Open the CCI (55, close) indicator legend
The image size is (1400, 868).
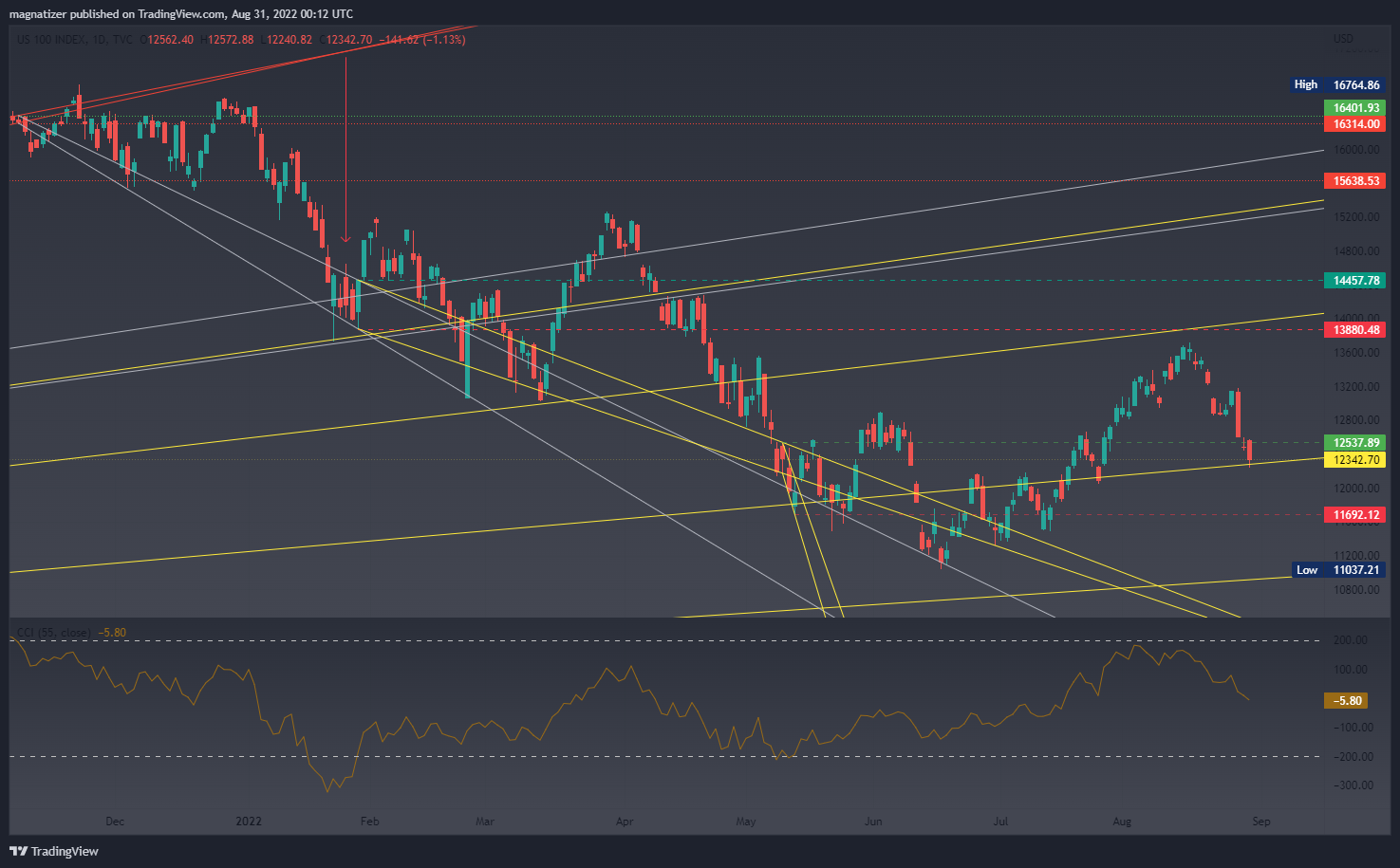(x=53, y=633)
